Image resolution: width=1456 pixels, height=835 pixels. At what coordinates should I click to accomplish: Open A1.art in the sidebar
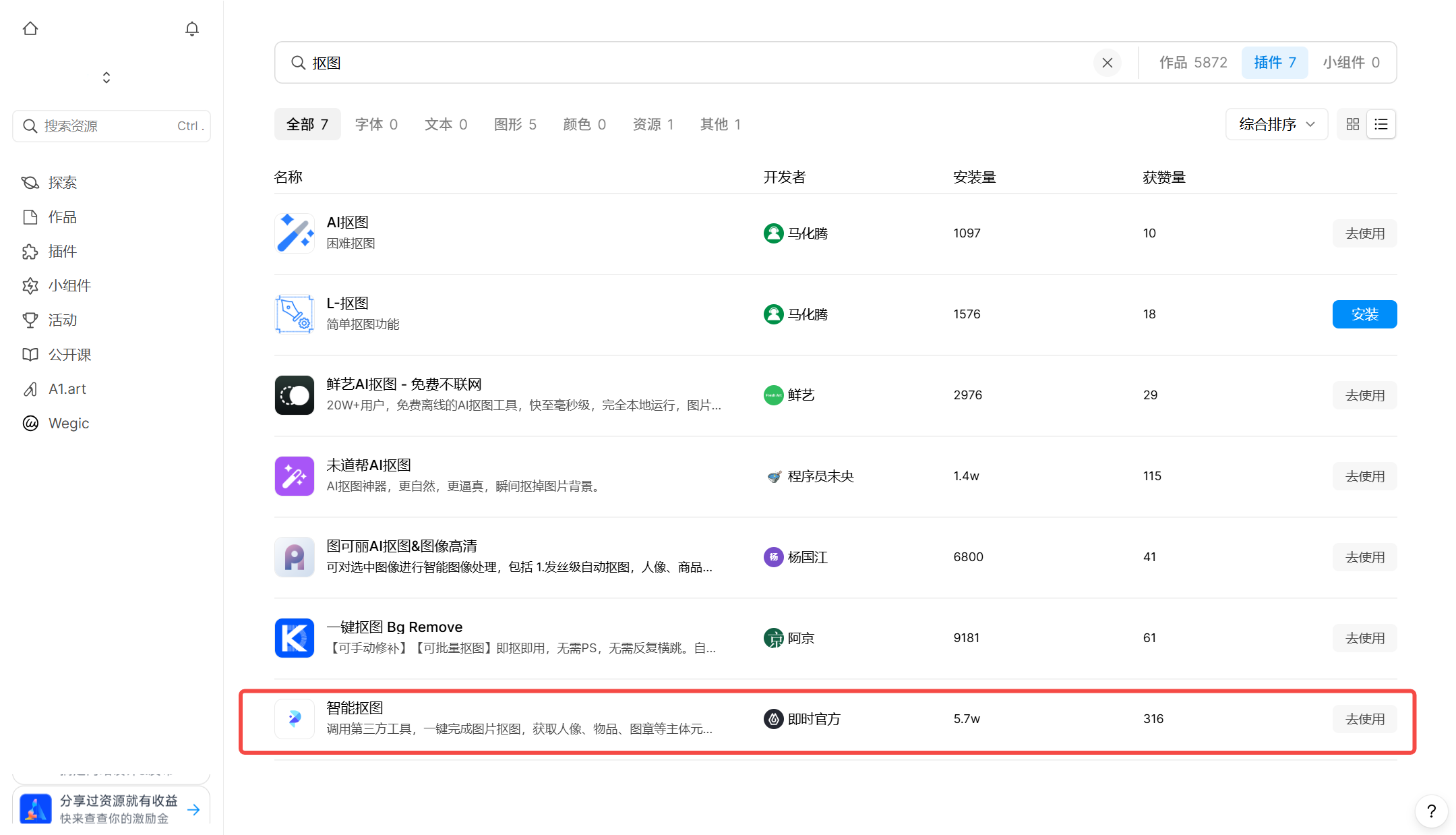(x=67, y=389)
